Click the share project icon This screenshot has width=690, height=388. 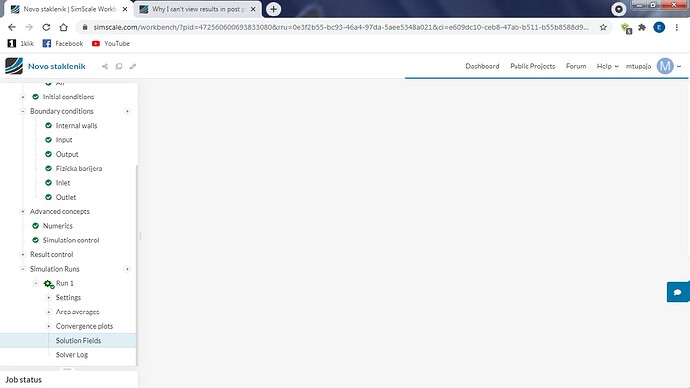pyautogui.click(x=105, y=66)
